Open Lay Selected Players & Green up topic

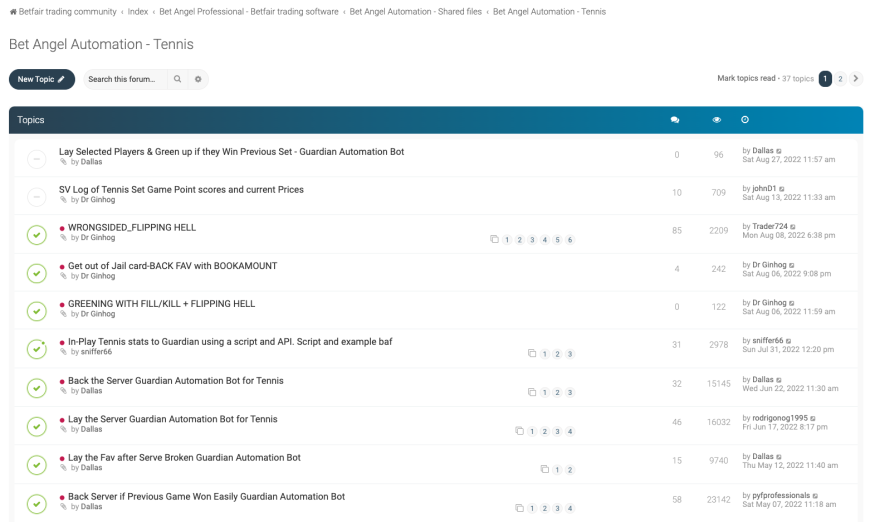pyautogui.click(x=231, y=151)
